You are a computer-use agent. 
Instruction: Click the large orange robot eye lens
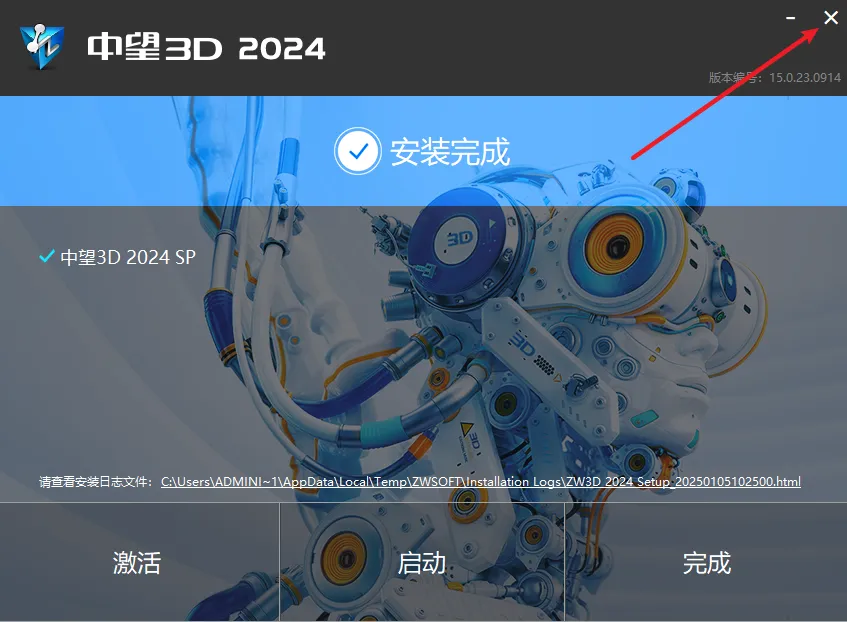click(614, 243)
